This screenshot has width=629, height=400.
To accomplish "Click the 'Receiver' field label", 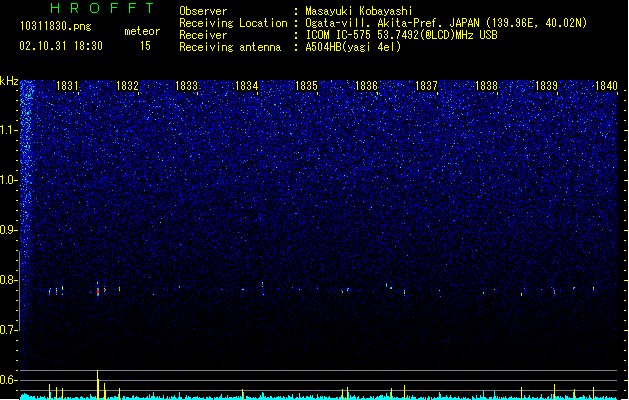I will (x=203, y=35).
